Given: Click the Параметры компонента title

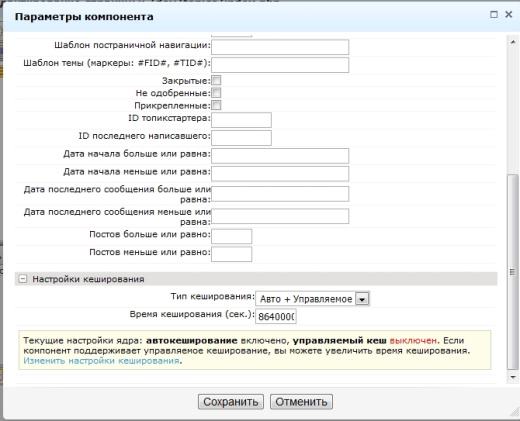Looking at the screenshot, I should pos(84,17).
